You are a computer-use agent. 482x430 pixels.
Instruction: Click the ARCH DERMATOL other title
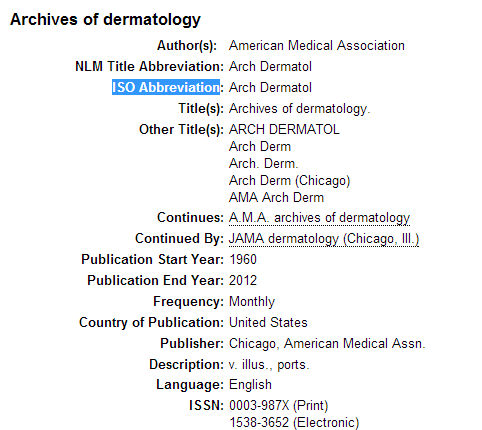coord(284,129)
